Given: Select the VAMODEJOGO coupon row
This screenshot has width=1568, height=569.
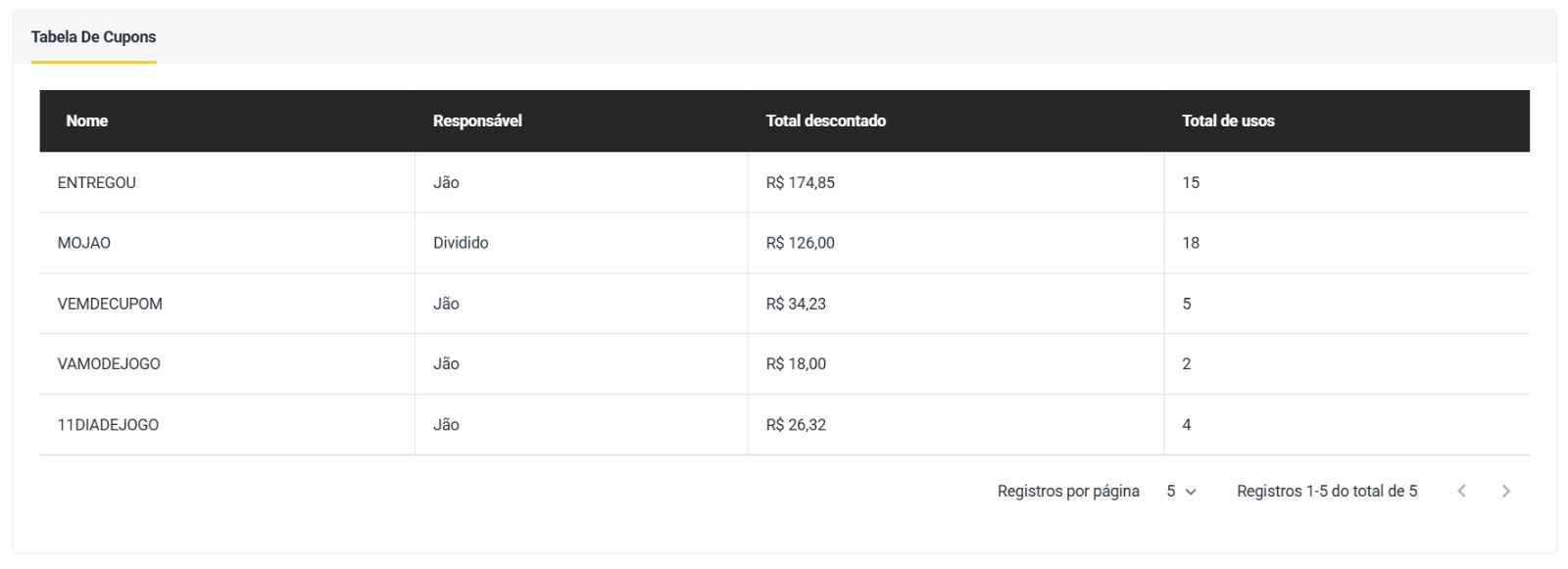Looking at the screenshot, I should (109, 364).
